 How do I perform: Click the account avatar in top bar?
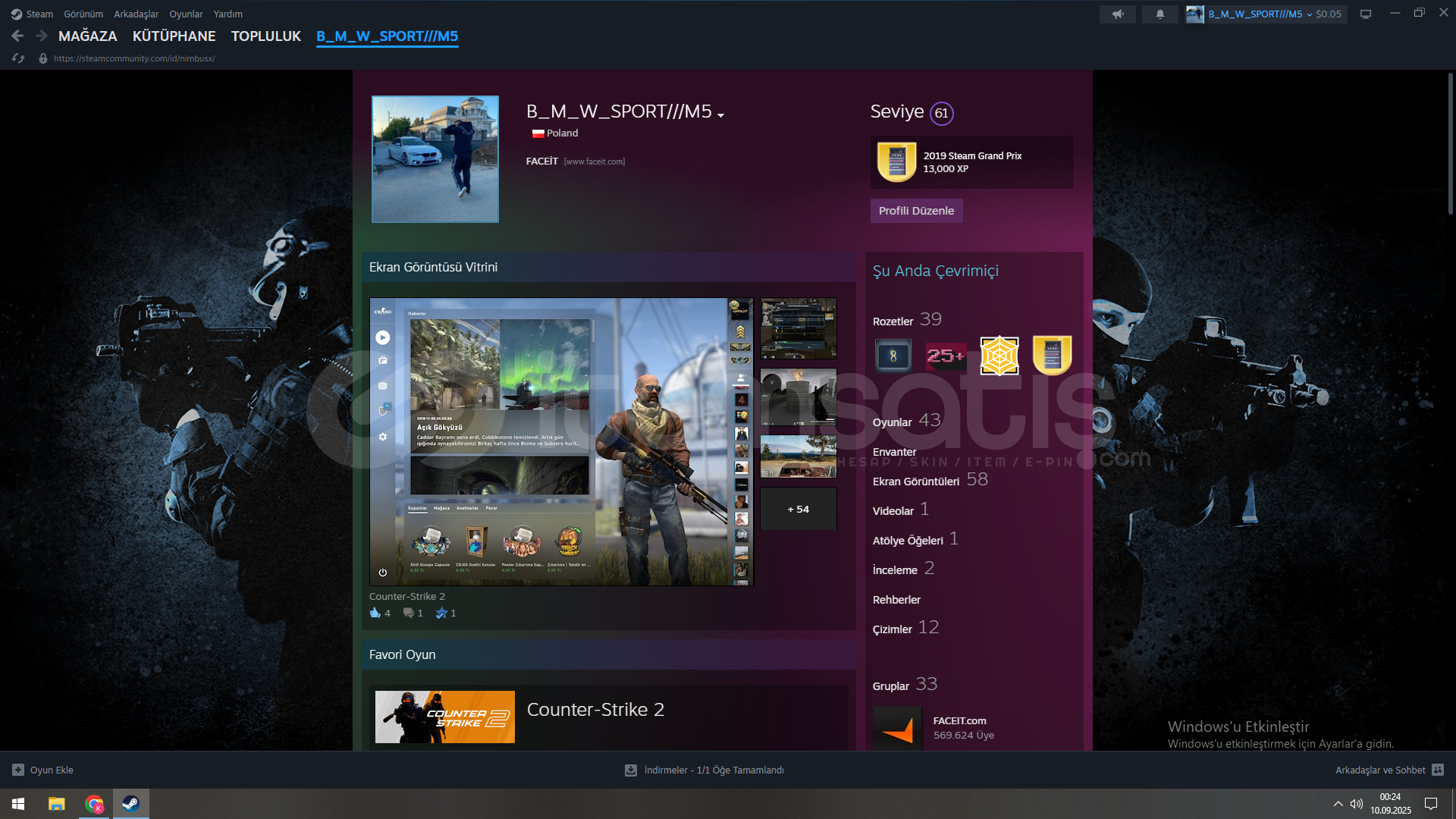click(1195, 14)
